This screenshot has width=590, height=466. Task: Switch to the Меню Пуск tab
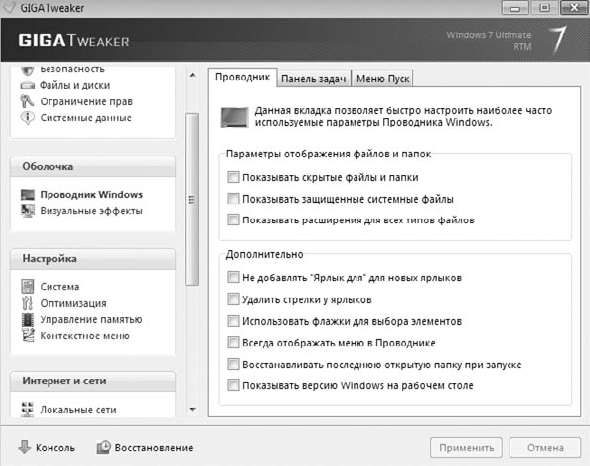tap(382, 79)
